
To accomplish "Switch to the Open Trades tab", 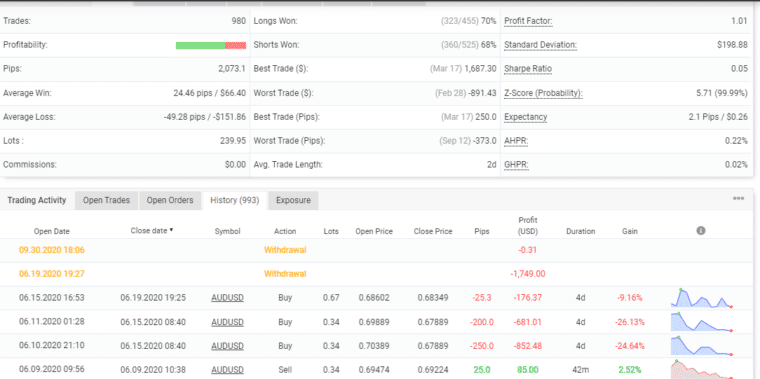I will [x=106, y=200].
